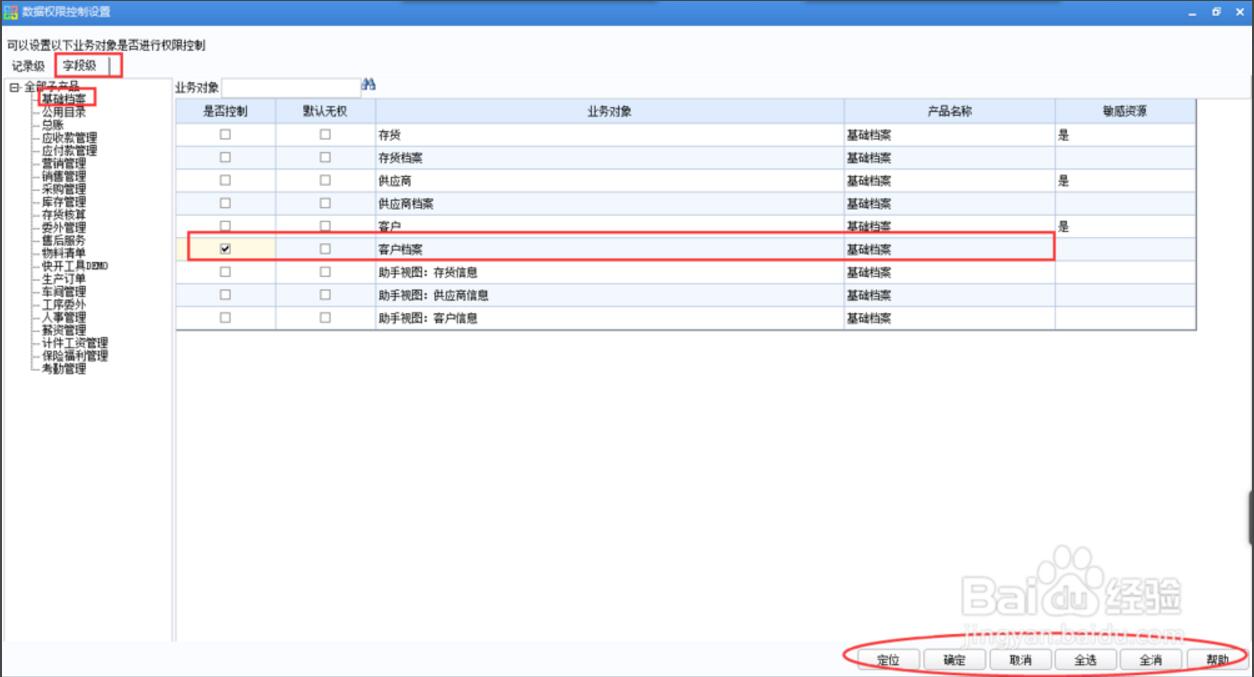1254x677 pixels.
Task: Select the 字段级 tab
Action: (x=80, y=66)
